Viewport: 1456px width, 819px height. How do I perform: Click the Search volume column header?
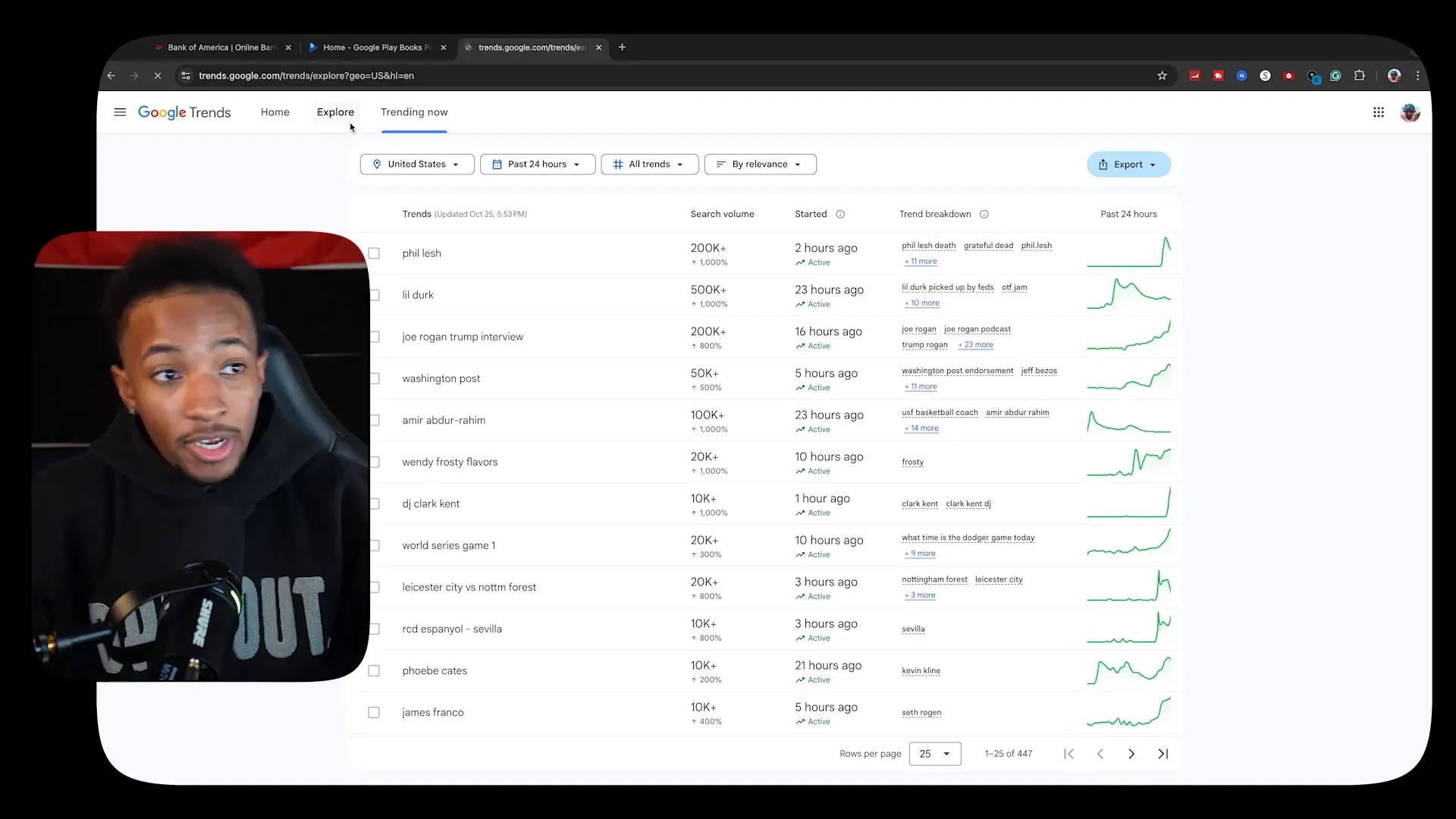click(x=722, y=215)
